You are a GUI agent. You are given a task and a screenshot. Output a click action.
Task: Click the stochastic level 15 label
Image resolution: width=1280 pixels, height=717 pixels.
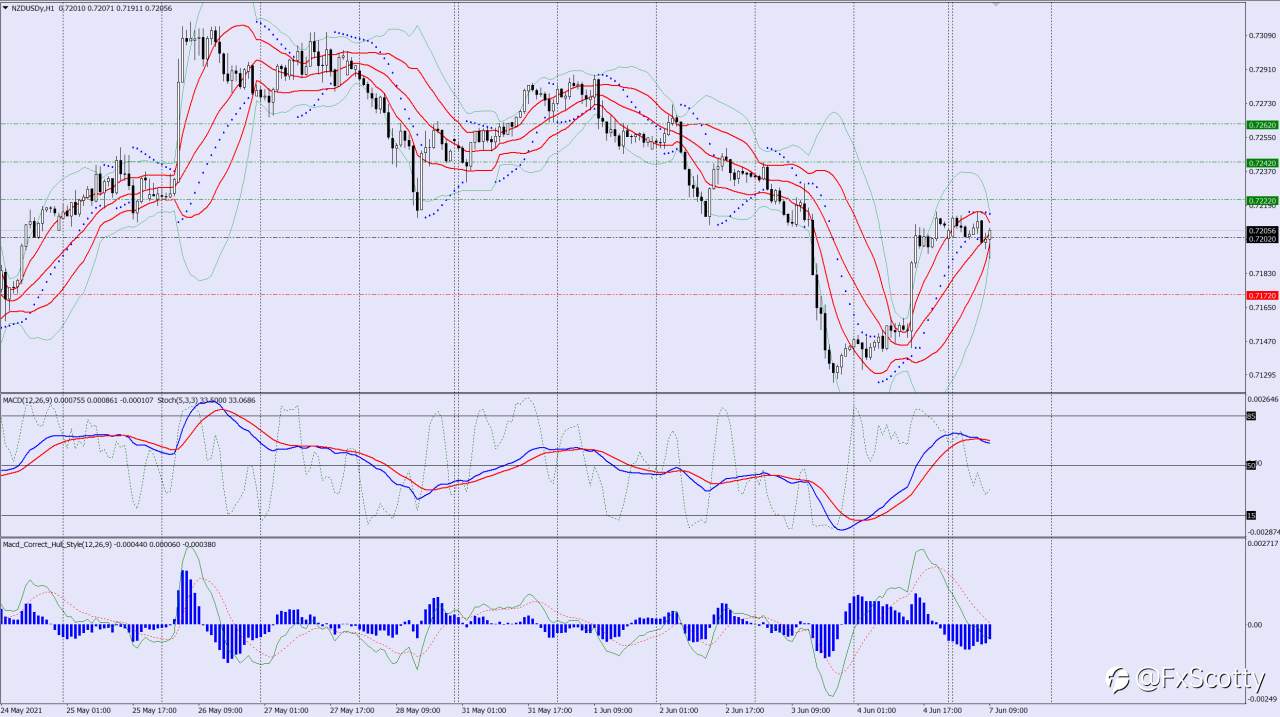(x=1251, y=515)
